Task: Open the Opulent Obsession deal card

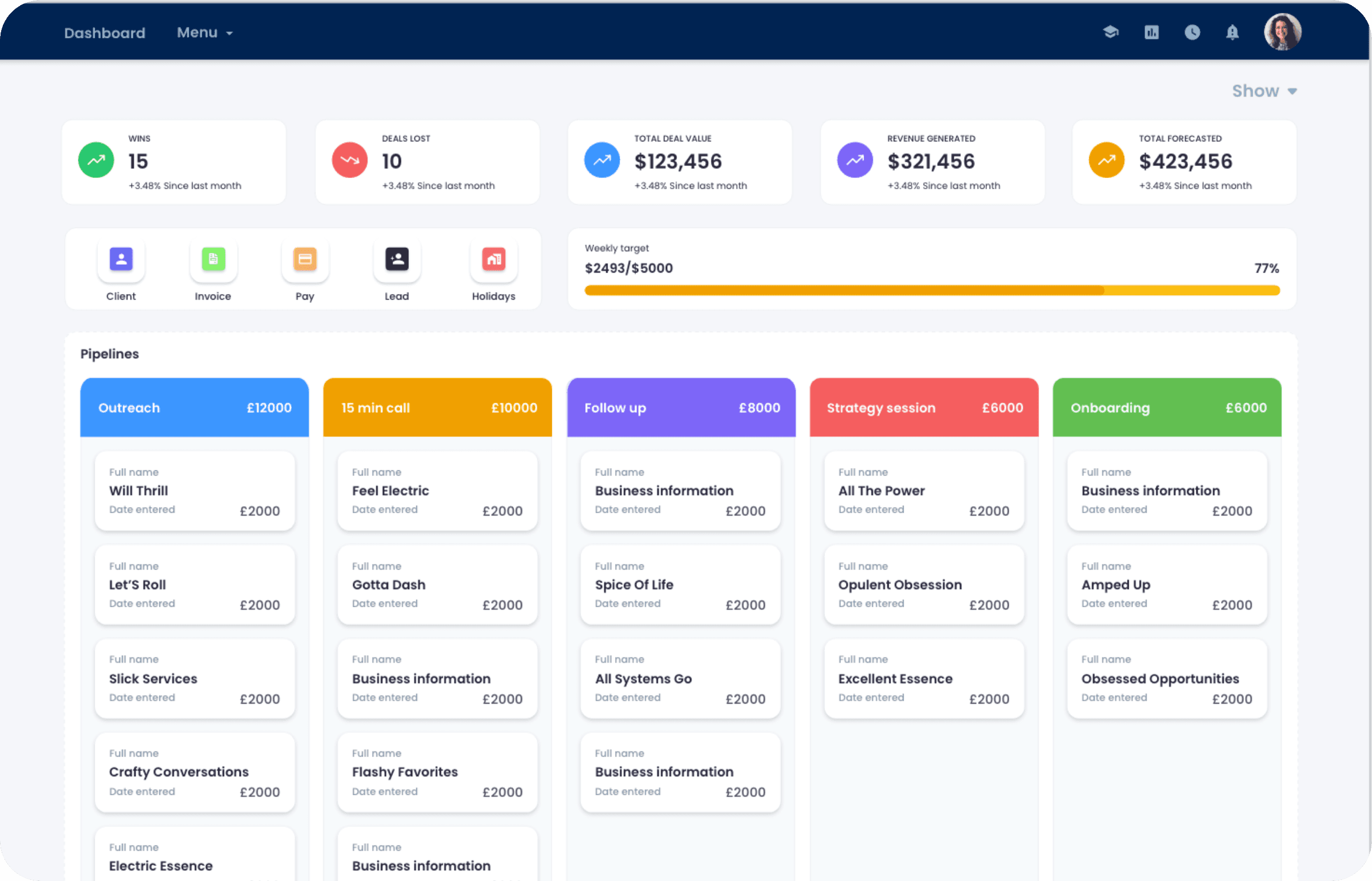Action: 924,585
